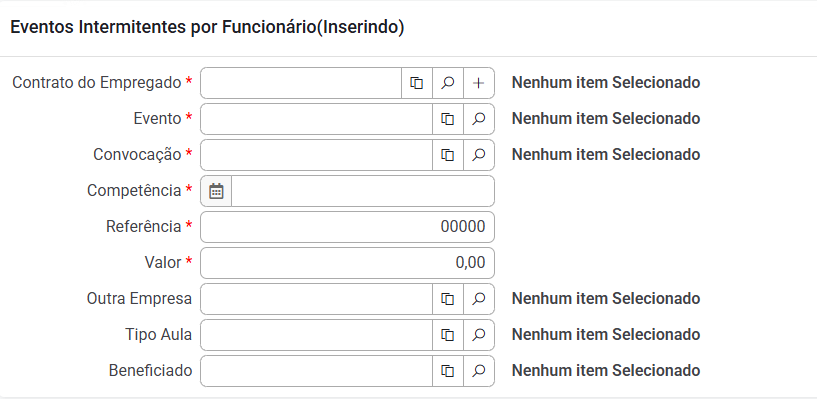Viewport: 817px width, 399px height.
Task: Click the copy icon in Outra Empresa field
Action: (x=448, y=299)
